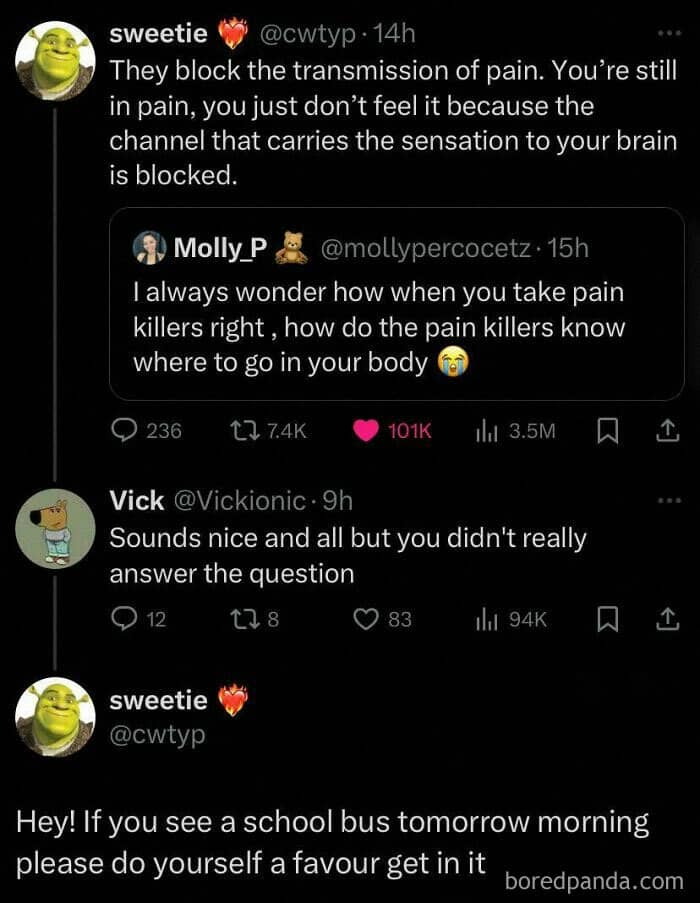Like Vick's tweet with 83 likes

pos(366,620)
